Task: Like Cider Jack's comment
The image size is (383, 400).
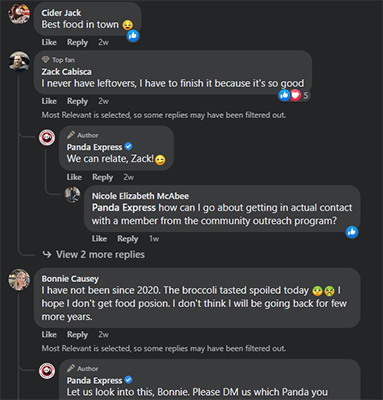Action: 49,42
